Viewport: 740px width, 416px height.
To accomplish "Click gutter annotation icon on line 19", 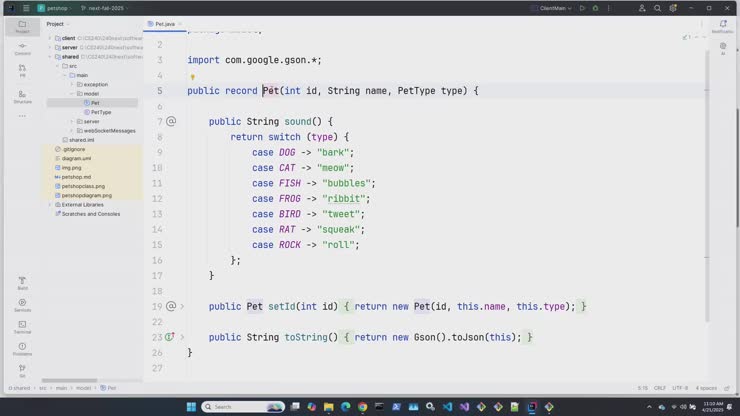I will [x=171, y=306].
